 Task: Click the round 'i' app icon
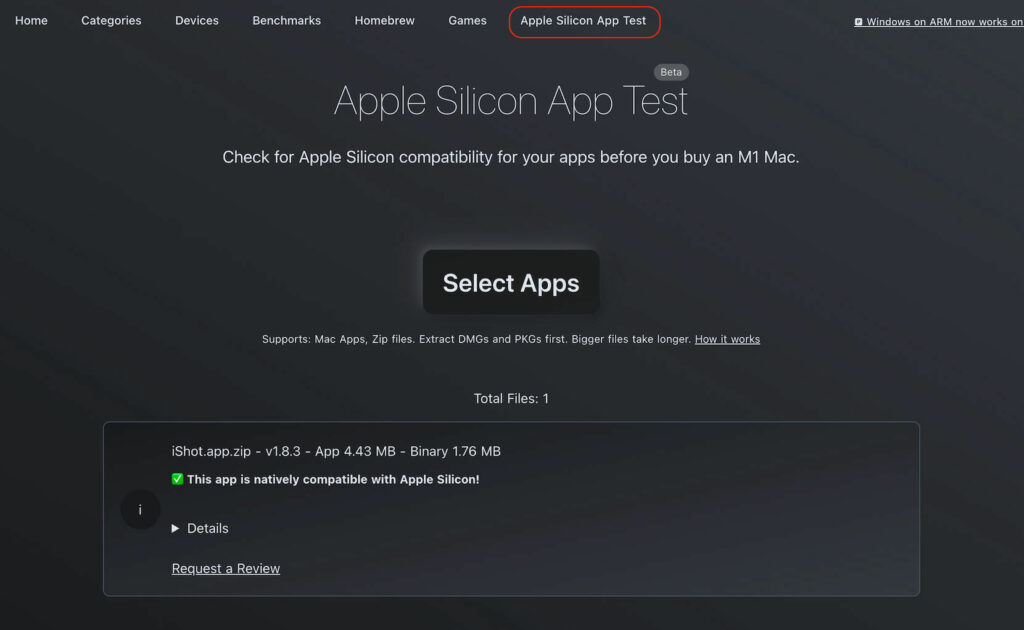tap(140, 509)
